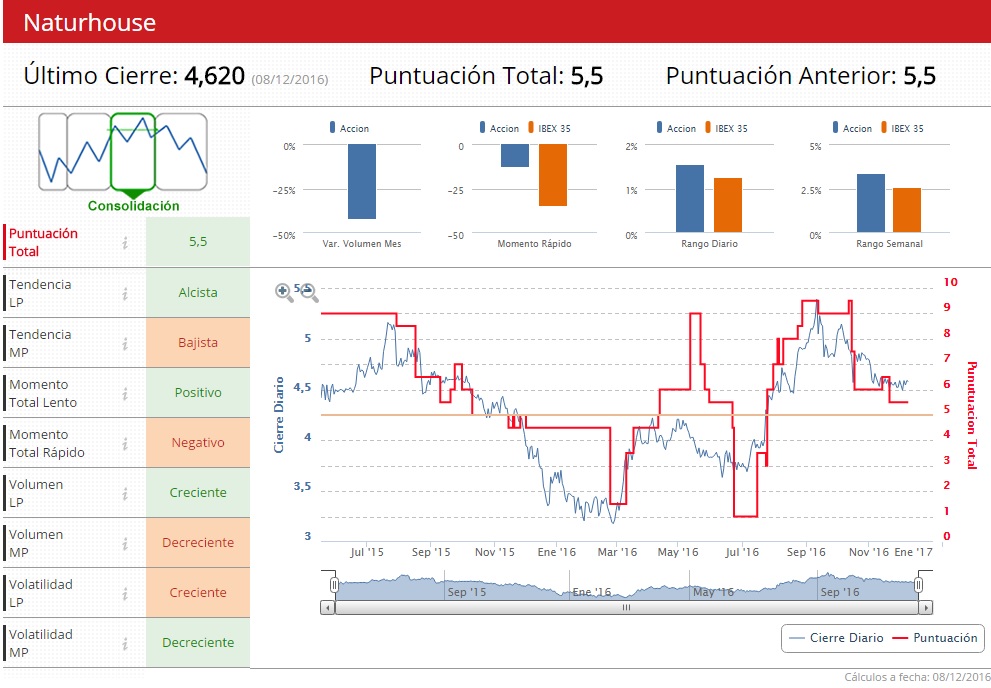Open info icon for Volatilidad MP
The width and height of the screenshot is (991, 688).
pyautogui.click(x=125, y=643)
